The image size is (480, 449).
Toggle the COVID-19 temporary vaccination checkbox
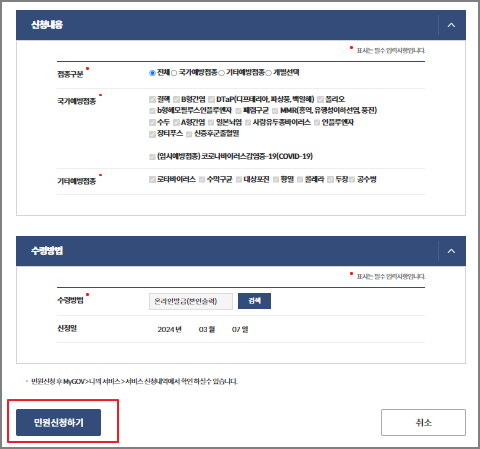(x=152, y=157)
